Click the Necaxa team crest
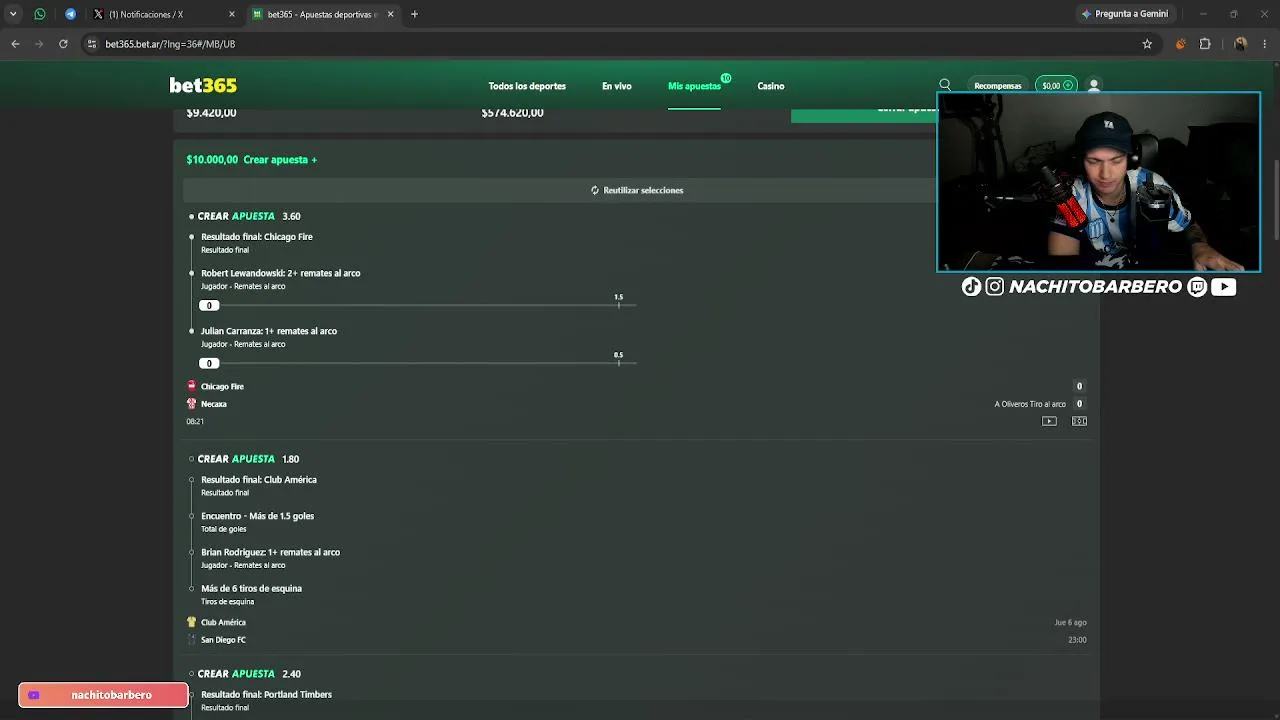This screenshot has width=1280, height=720. (192, 404)
